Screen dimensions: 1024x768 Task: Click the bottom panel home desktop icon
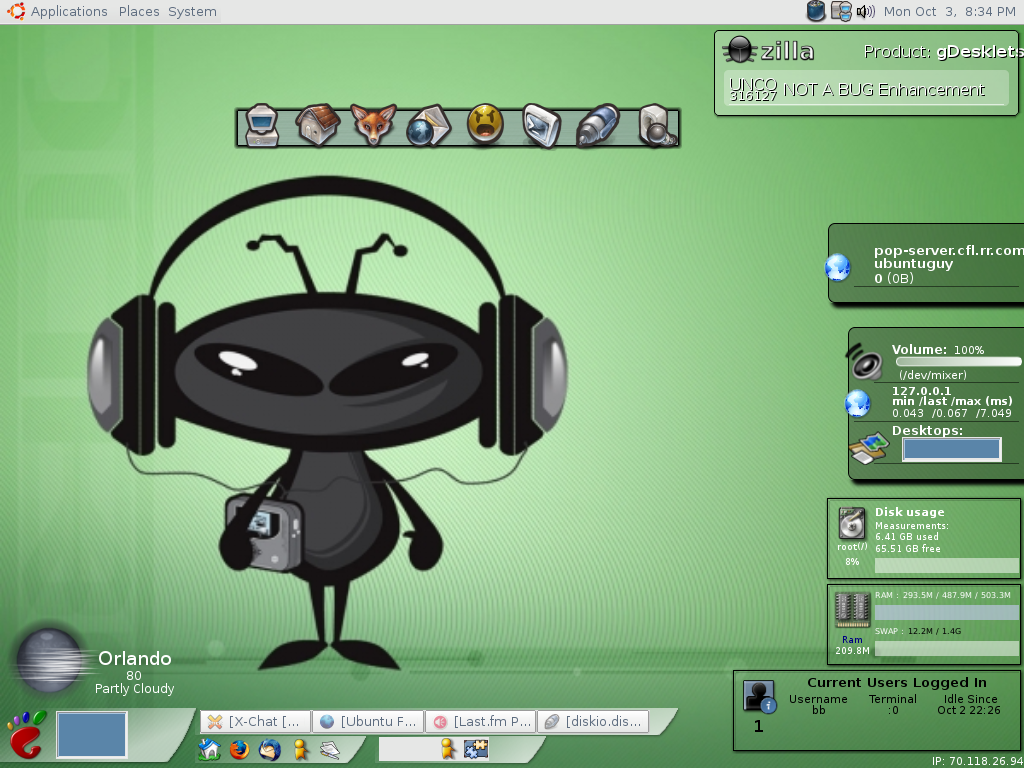click(210, 748)
